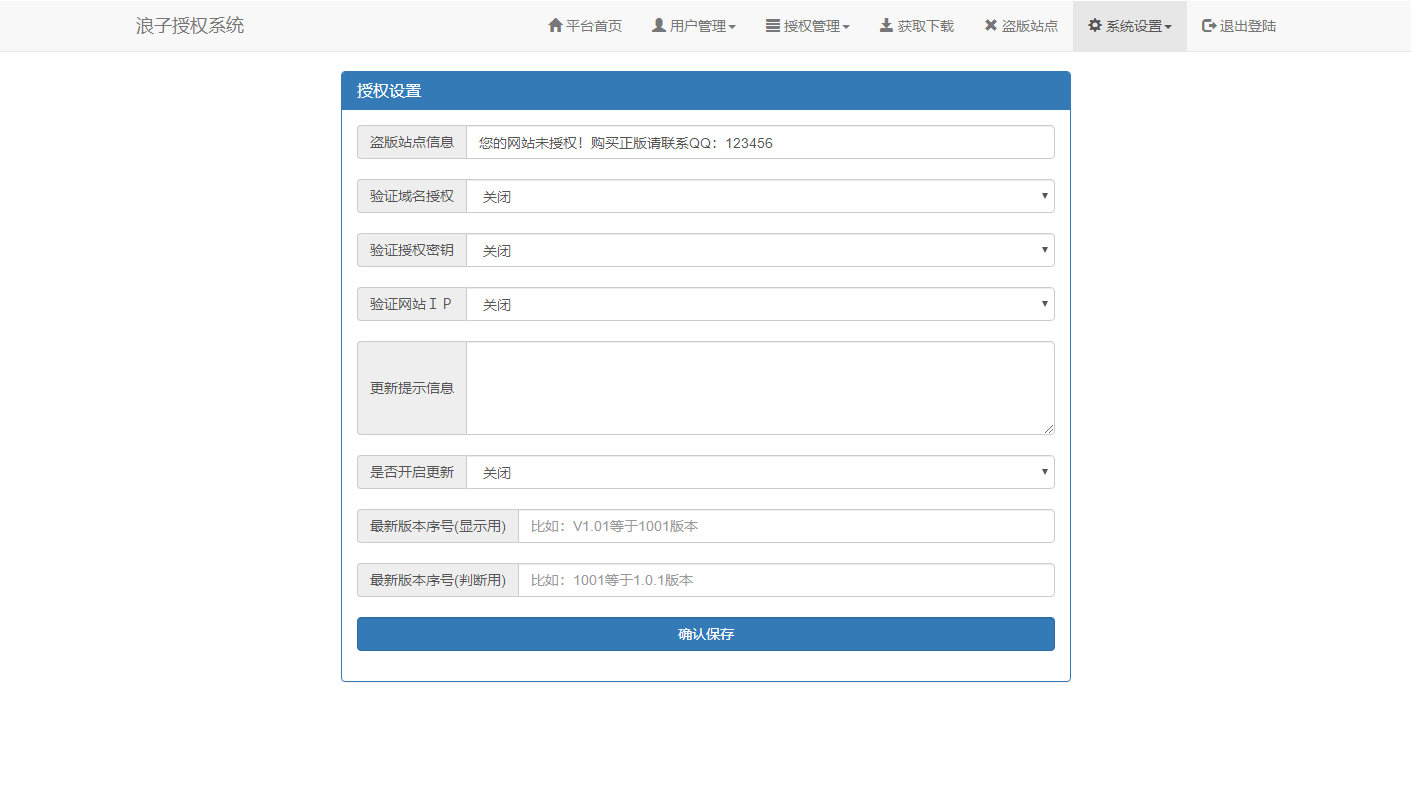Click the download icon beside 获取下载

pos(884,25)
